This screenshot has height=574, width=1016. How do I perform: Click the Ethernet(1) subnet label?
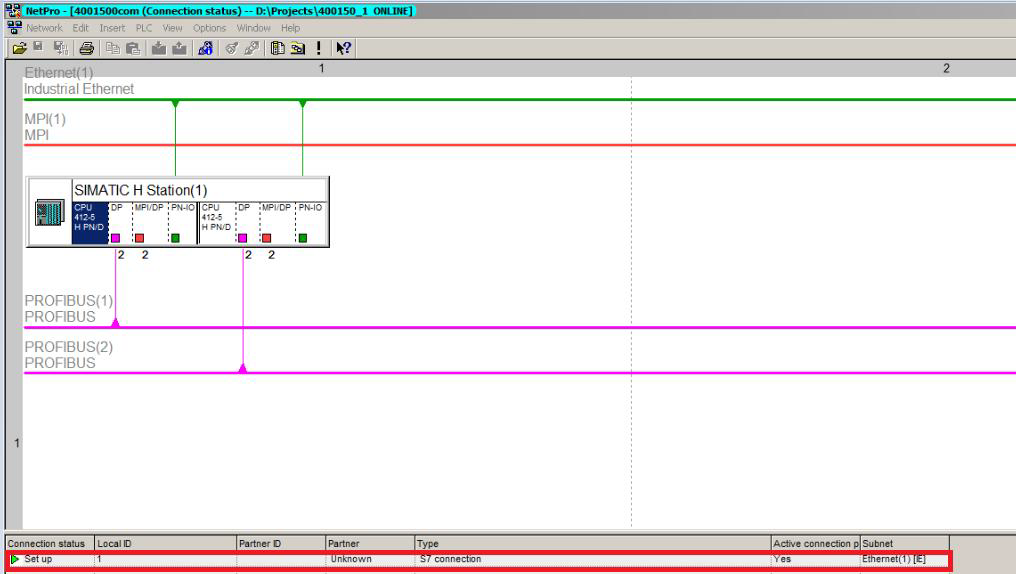[x=59, y=73]
